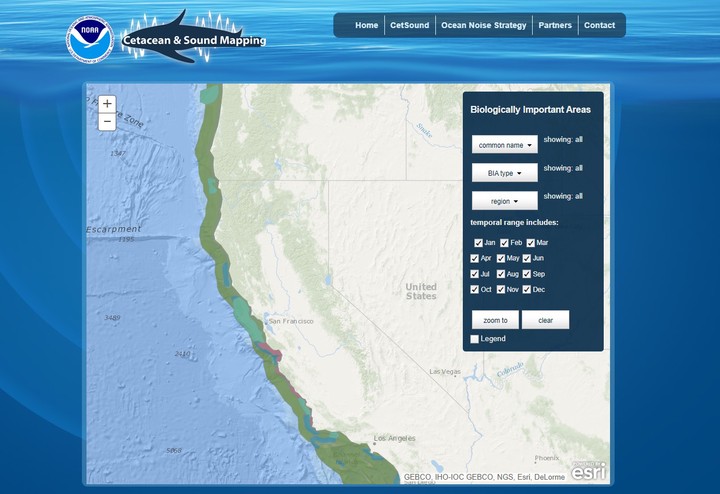Toggle the Oct month checkbox

click(475, 290)
